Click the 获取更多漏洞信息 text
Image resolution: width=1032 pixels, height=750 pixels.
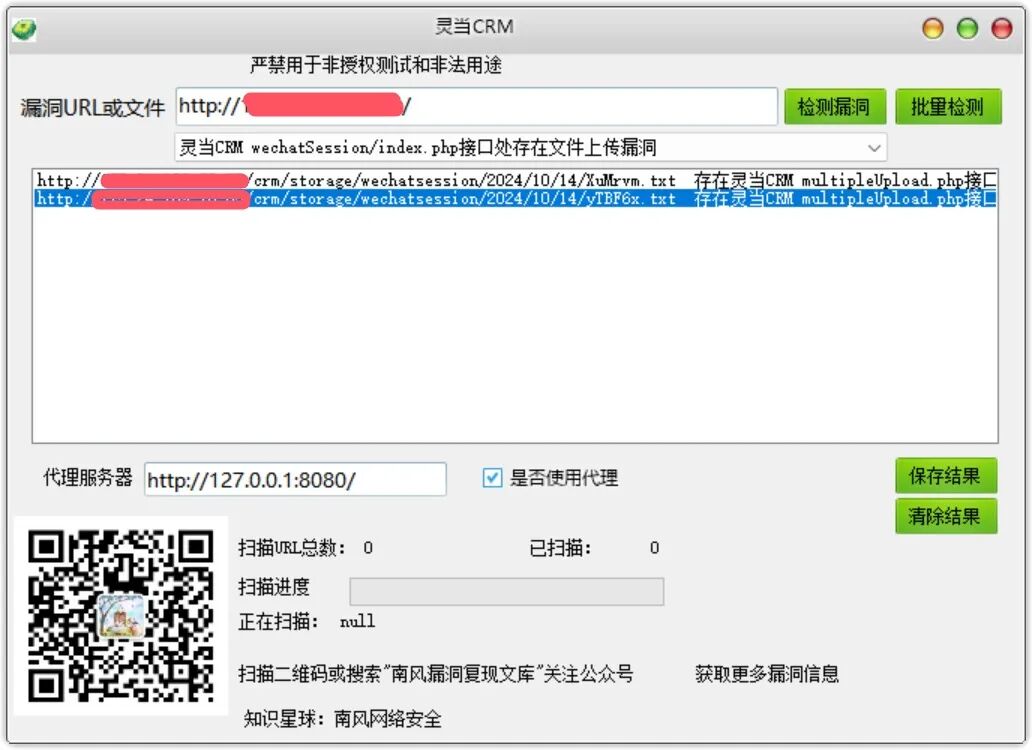(767, 674)
